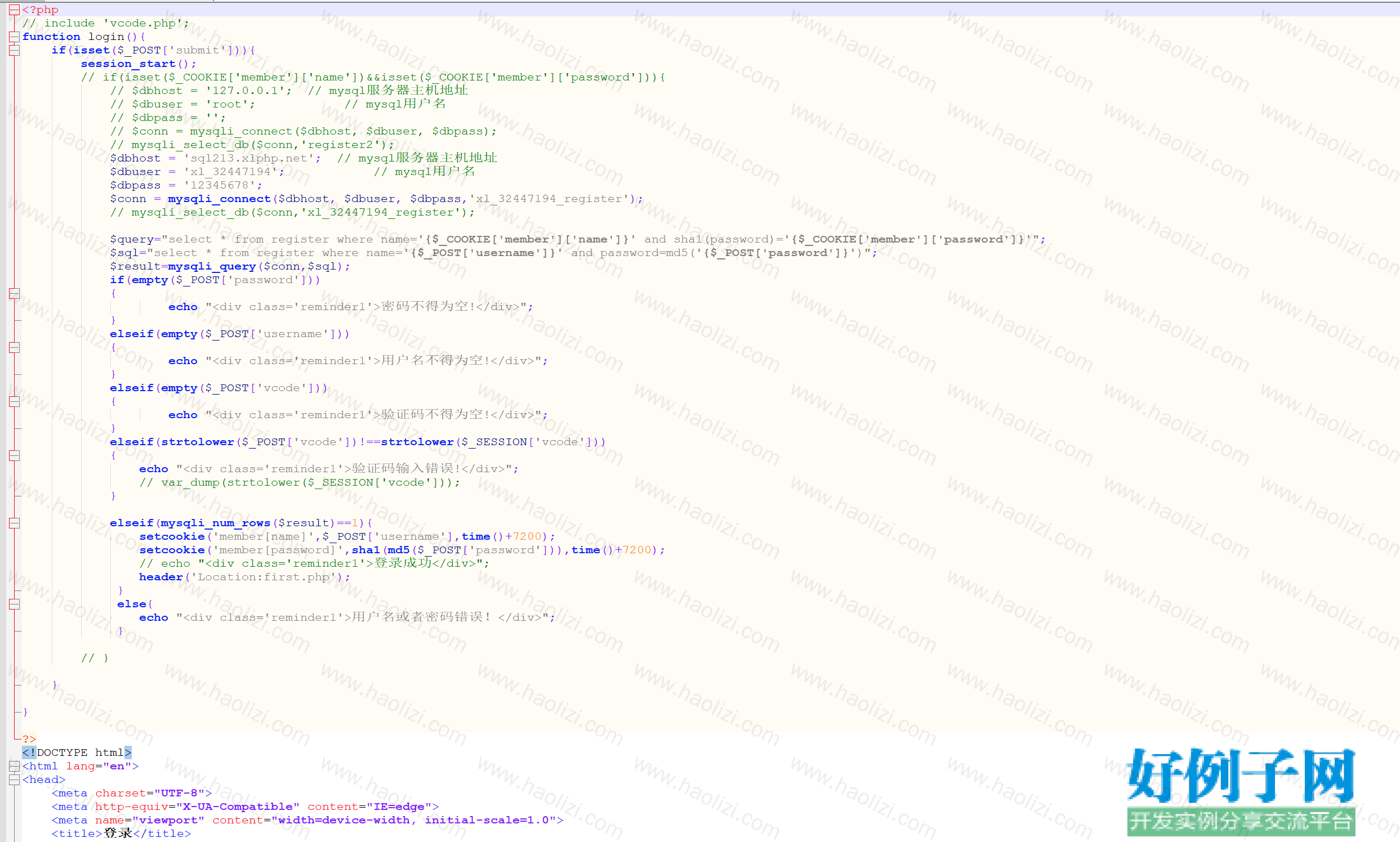Viewport: 1400px width, 842px height.
Task: Click the commented $dbpass = '' line
Action: pos(168,118)
